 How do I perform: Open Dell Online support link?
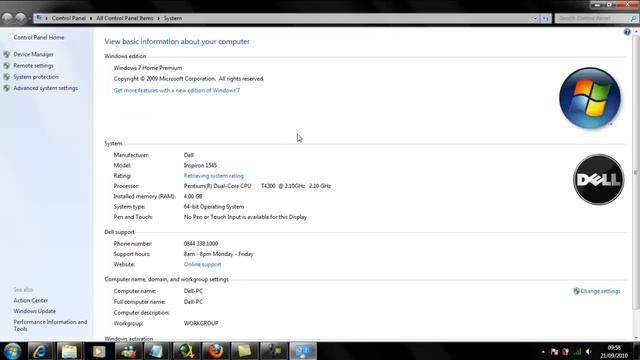point(202,264)
